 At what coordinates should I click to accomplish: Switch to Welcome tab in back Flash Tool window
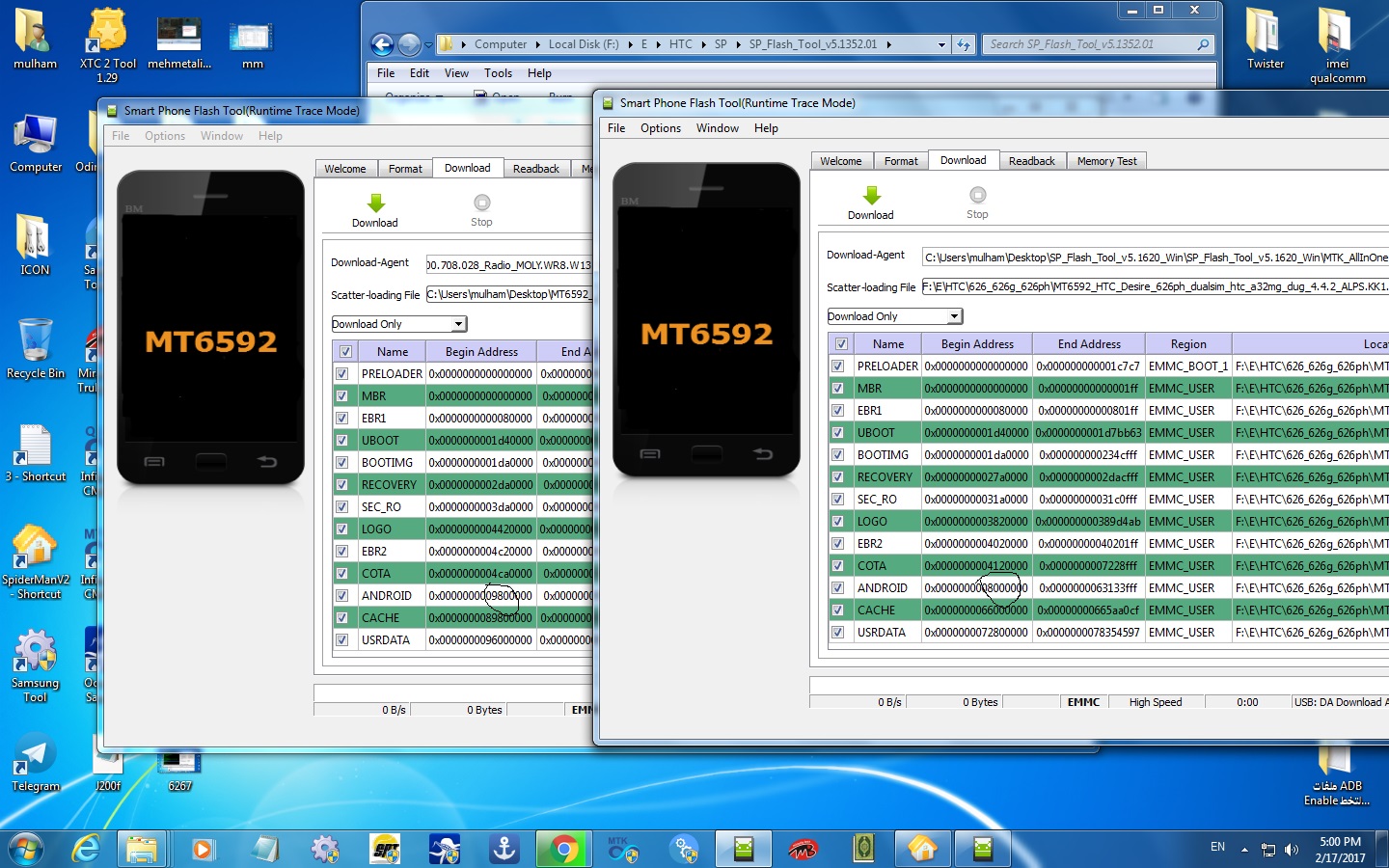[344, 169]
